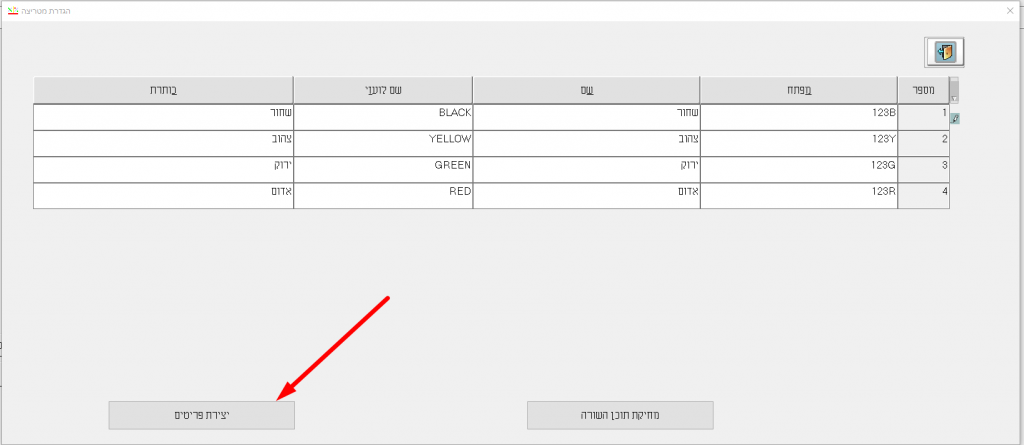
Task: Select row number 3 in the grid
Action: [923, 165]
